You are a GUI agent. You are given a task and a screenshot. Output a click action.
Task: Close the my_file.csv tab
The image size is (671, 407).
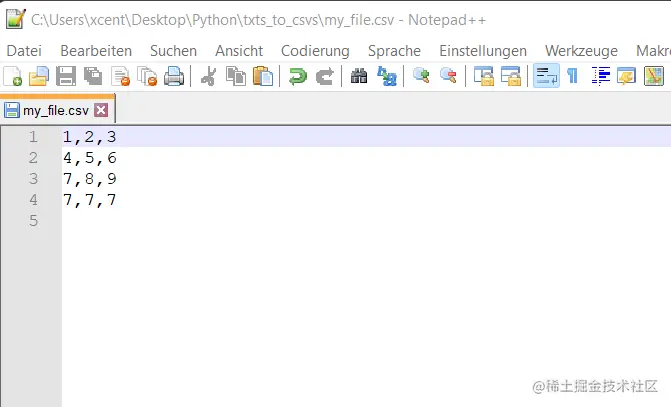[x=101, y=110]
